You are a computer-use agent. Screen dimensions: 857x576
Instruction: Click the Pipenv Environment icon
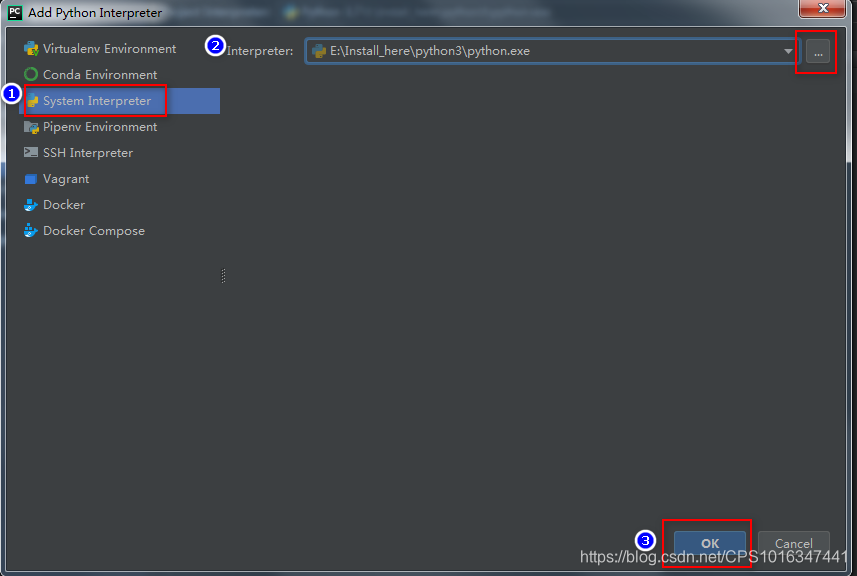pyautogui.click(x=32, y=127)
